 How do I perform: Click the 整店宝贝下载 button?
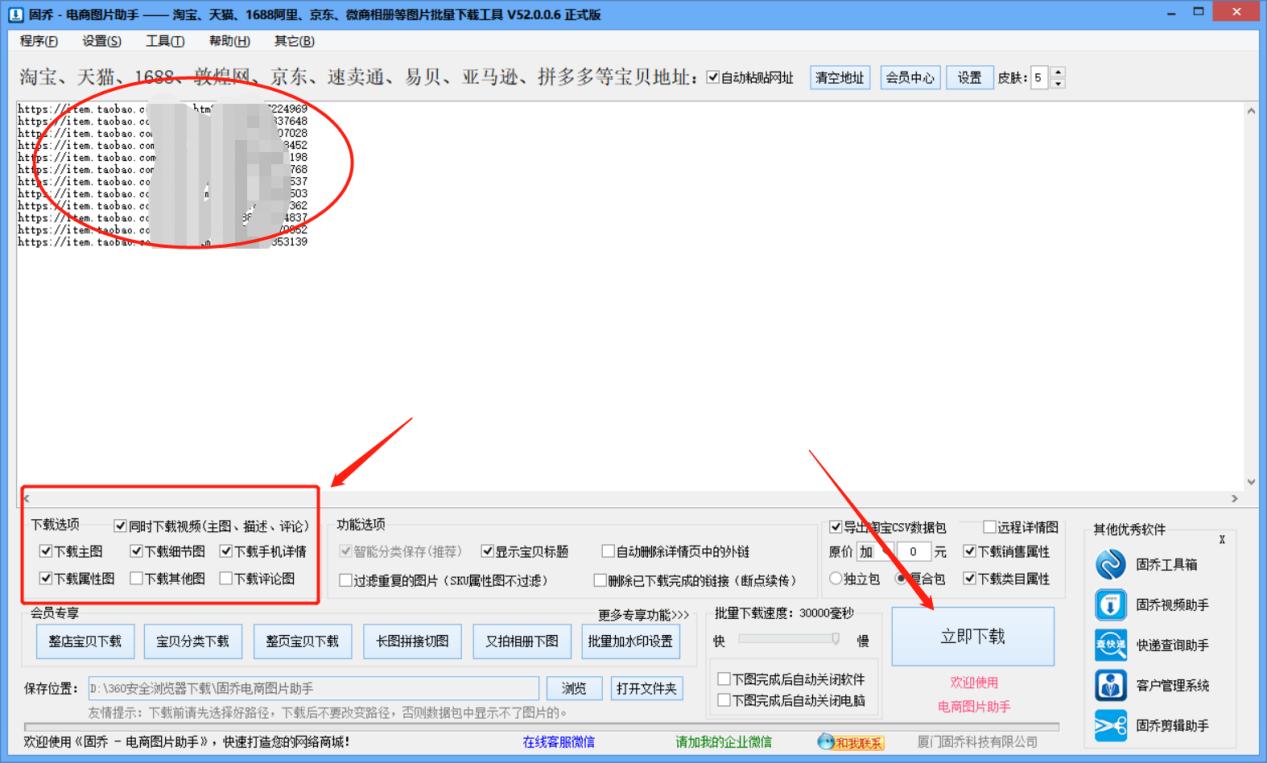click(x=85, y=641)
